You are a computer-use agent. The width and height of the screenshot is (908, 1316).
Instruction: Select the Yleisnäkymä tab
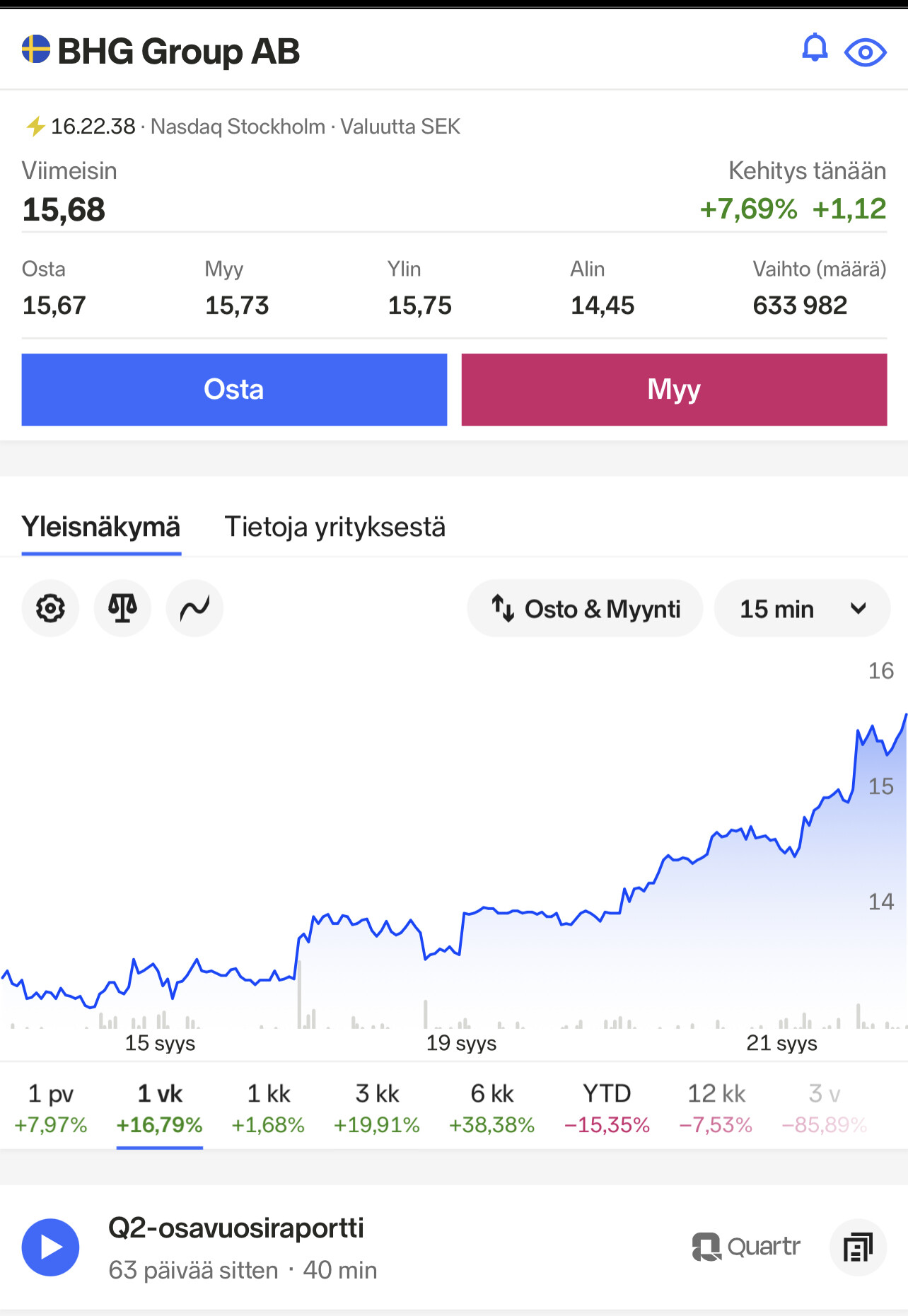pyautogui.click(x=101, y=528)
